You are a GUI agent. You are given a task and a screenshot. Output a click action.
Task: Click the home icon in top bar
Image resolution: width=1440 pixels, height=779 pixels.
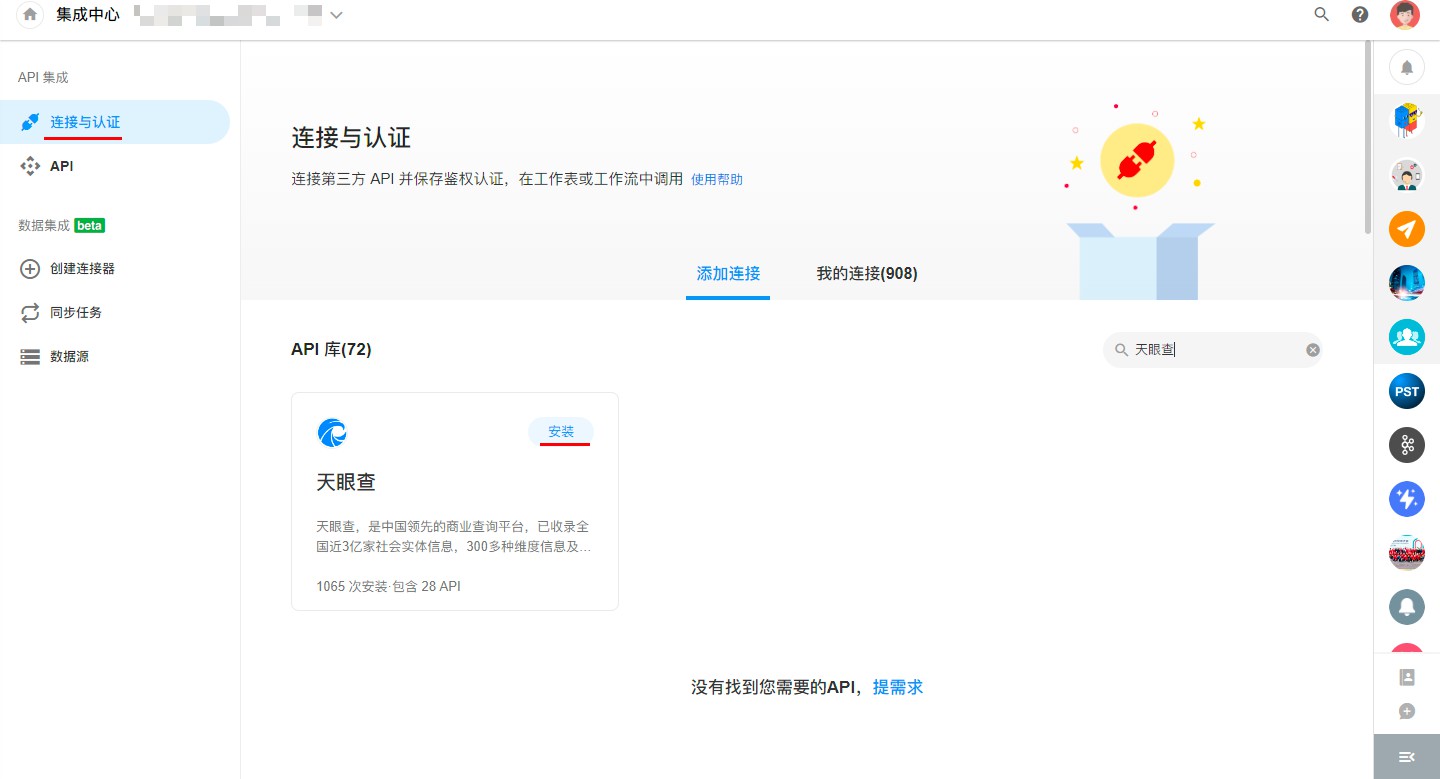pyautogui.click(x=30, y=15)
